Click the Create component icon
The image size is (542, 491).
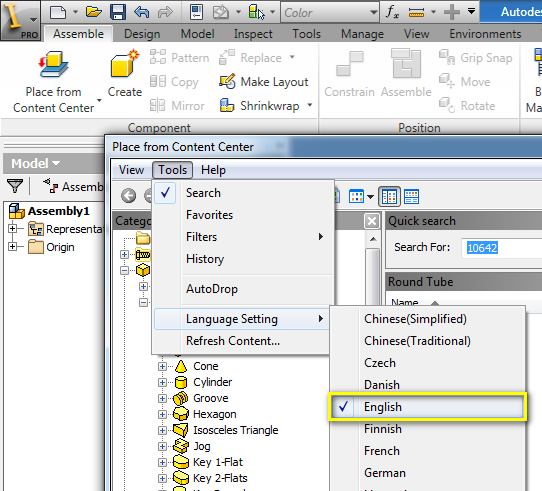click(x=124, y=64)
